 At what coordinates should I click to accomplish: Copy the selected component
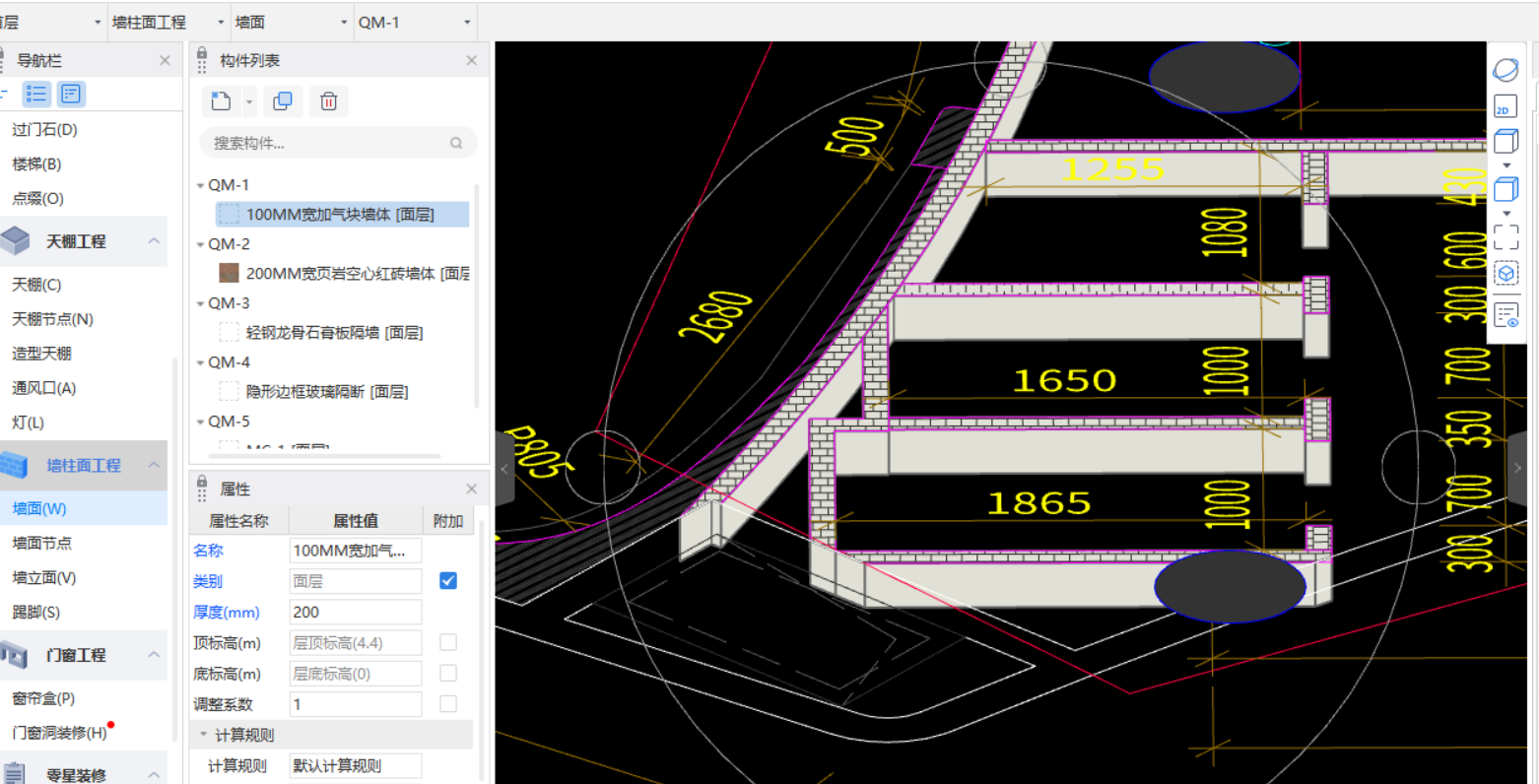click(283, 101)
